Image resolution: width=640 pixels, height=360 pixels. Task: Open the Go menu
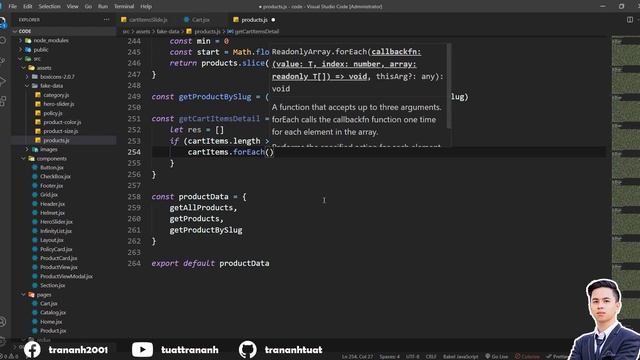(x=88, y=6)
